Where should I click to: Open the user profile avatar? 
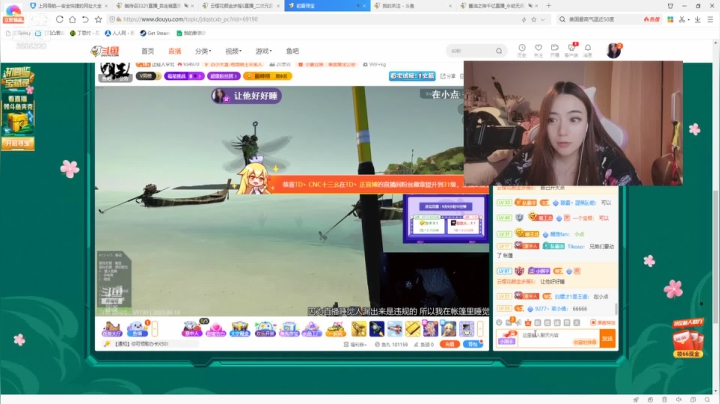pos(613,50)
